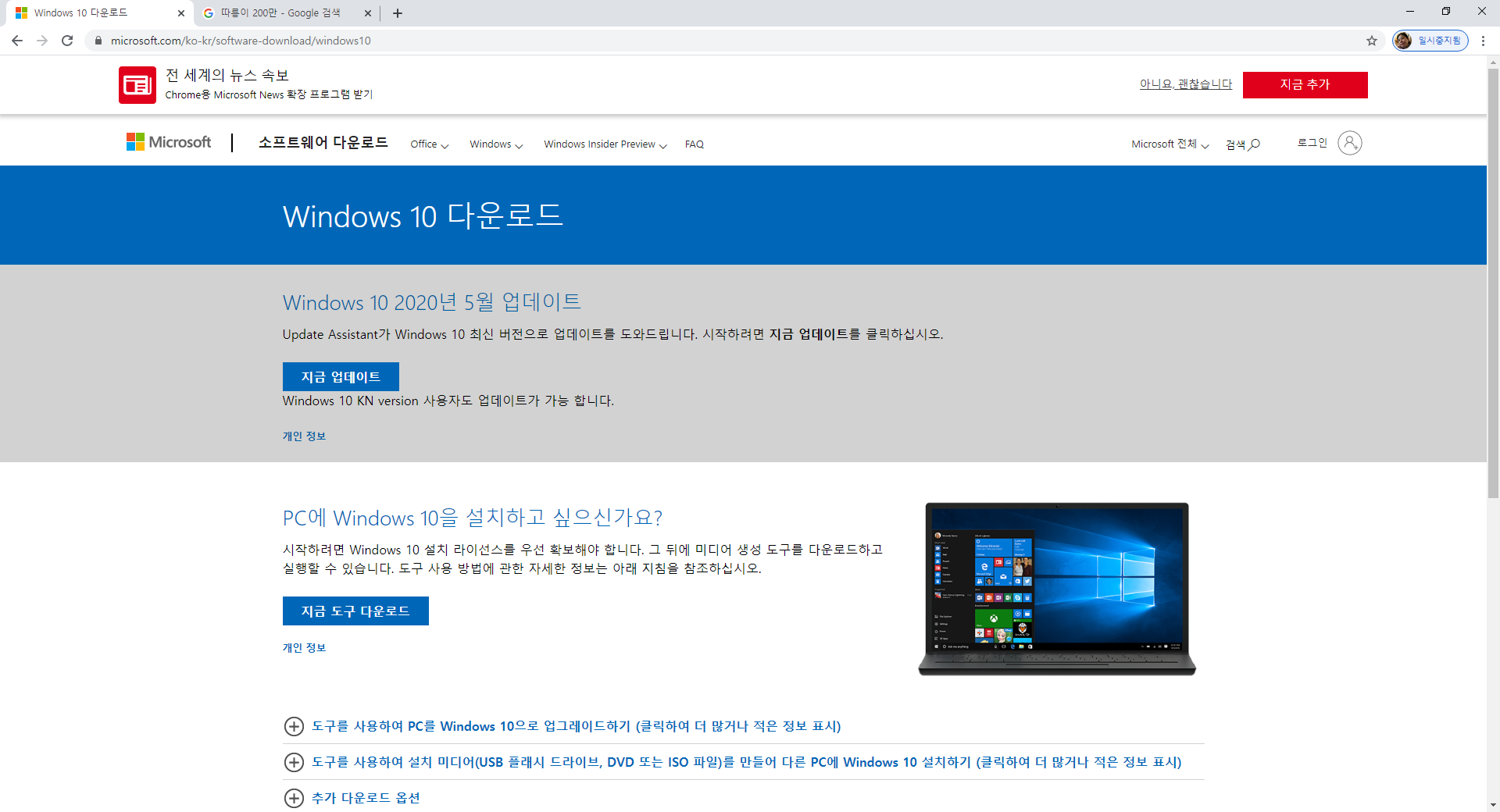Click the 로그인 text link
1500x812 pixels.
click(x=1312, y=143)
